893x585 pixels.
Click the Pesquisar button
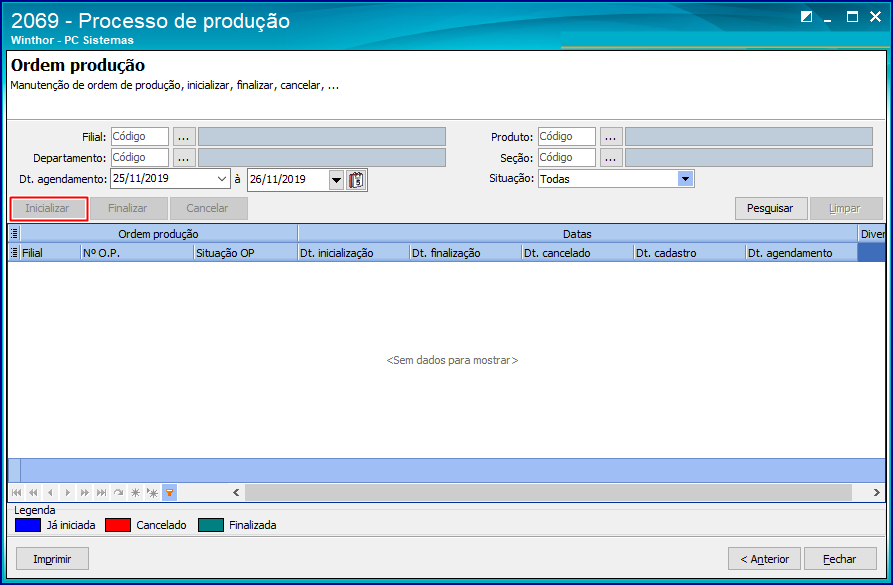(x=771, y=208)
